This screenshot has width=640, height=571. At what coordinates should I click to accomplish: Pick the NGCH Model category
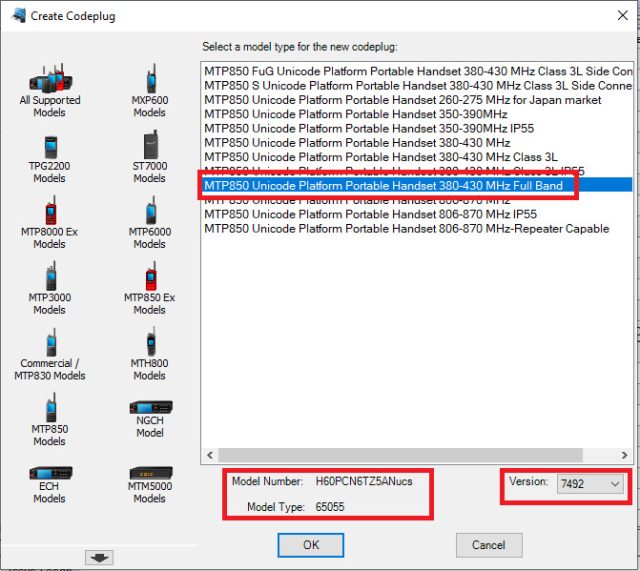[151, 419]
